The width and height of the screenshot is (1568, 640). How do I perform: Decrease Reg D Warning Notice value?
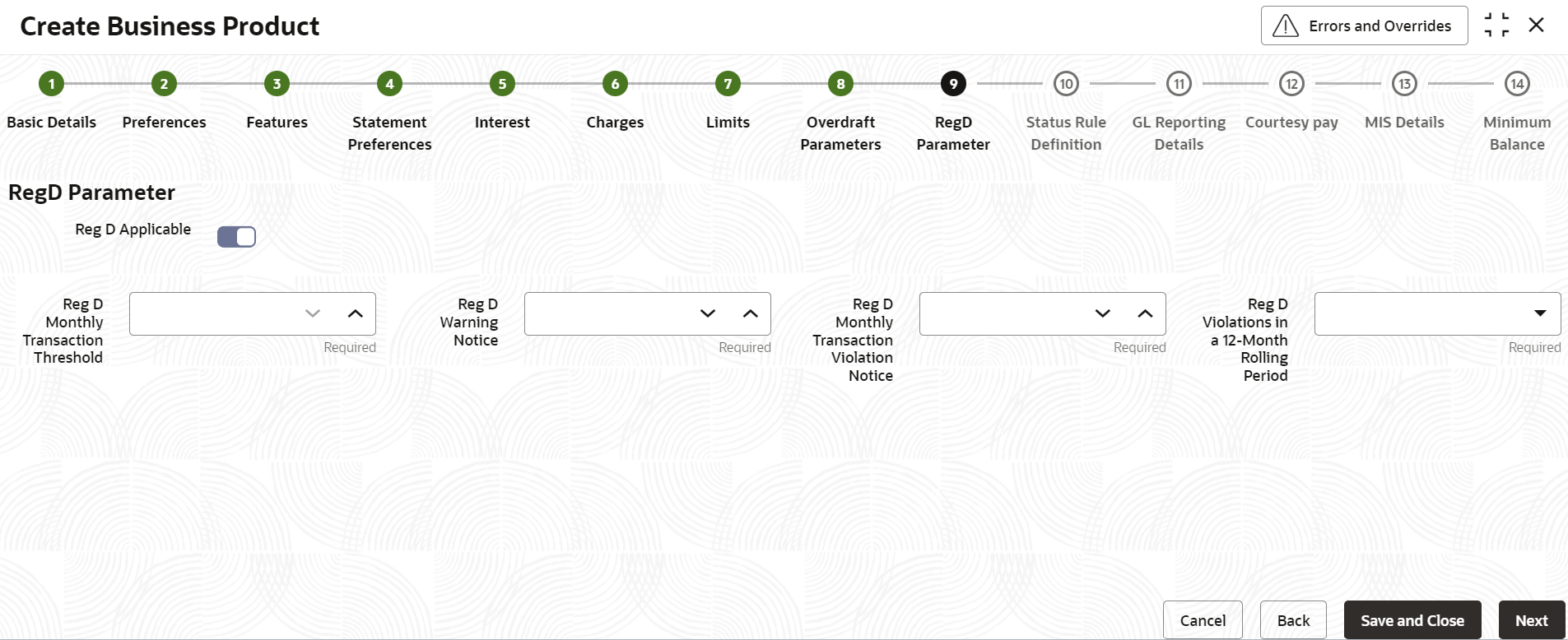pyautogui.click(x=708, y=313)
